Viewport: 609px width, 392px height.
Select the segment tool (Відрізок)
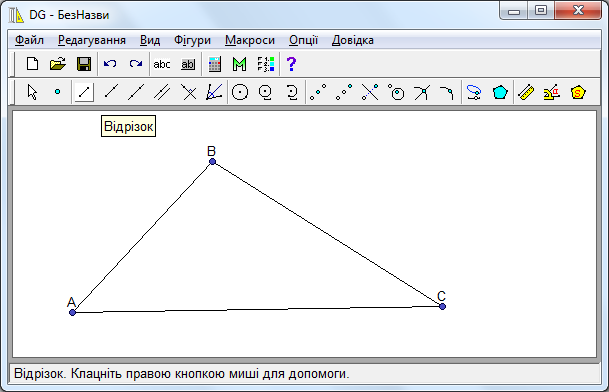84,92
